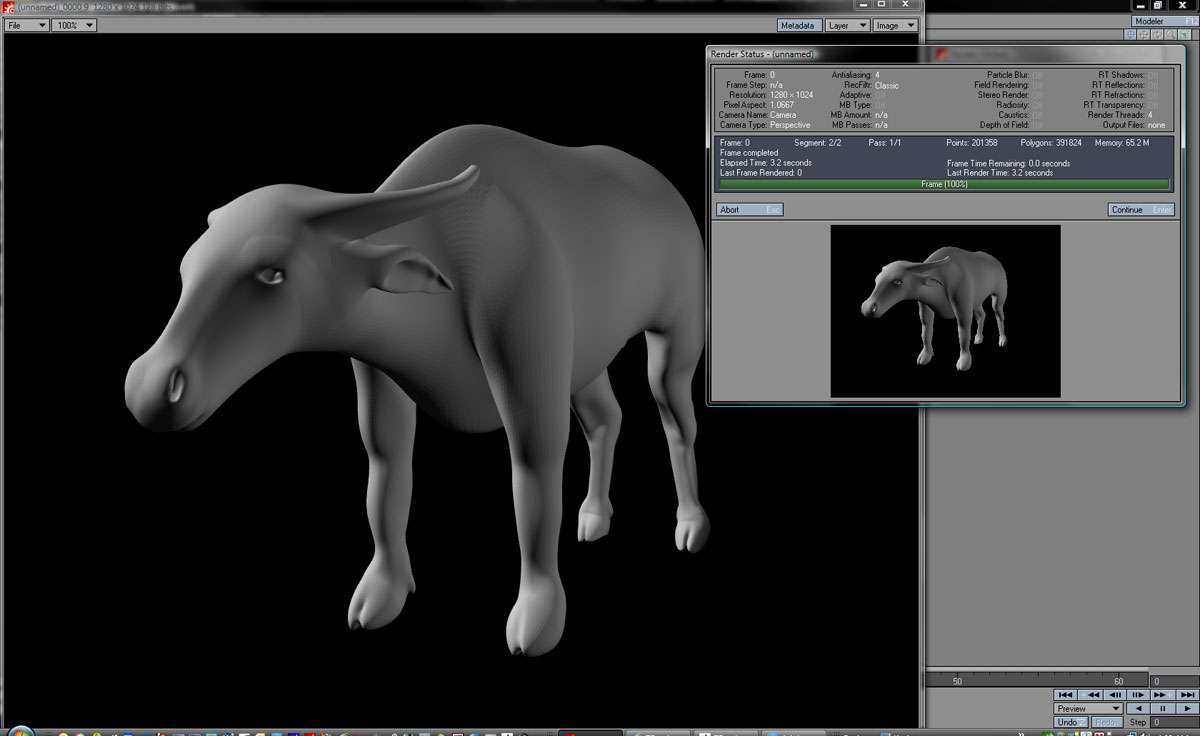Go to previous key frame (double rewind)
The image size is (1200, 736).
tap(1090, 695)
